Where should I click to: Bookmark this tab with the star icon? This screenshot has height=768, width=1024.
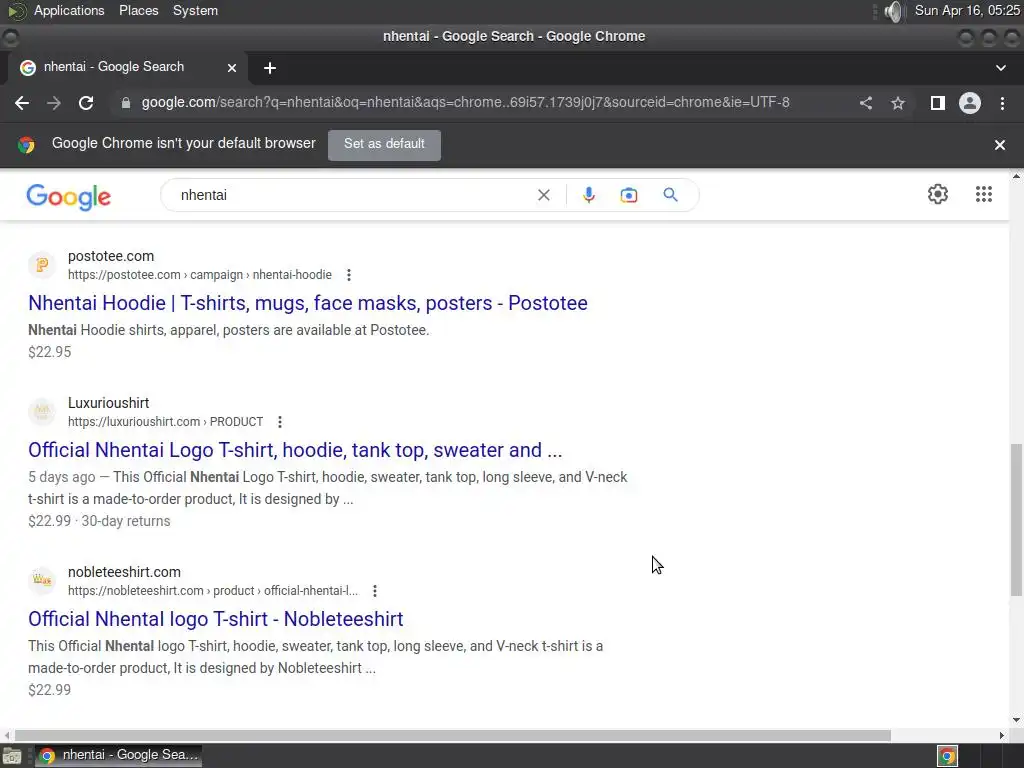tap(898, 103)
